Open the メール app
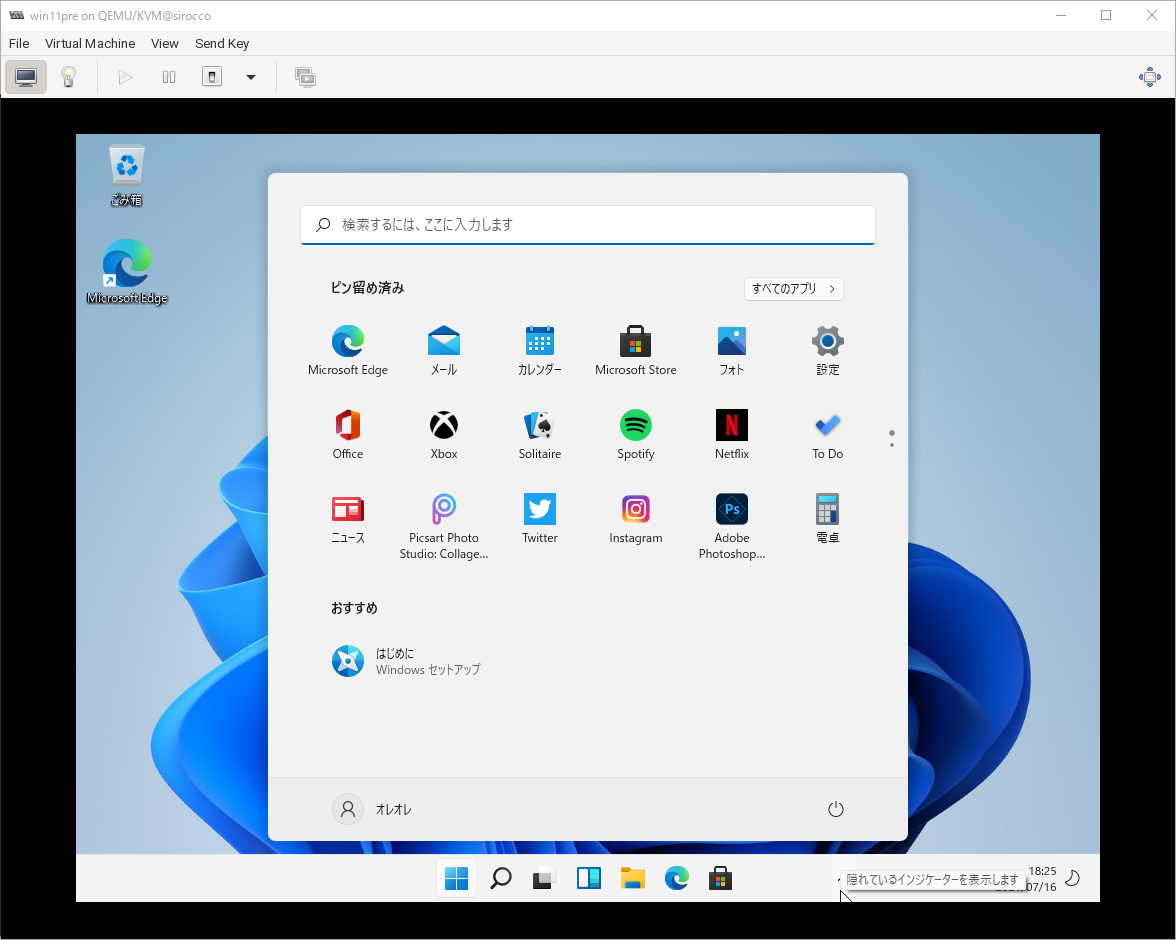The width and height of the screenshot is (1176, 940). (444, 350)
